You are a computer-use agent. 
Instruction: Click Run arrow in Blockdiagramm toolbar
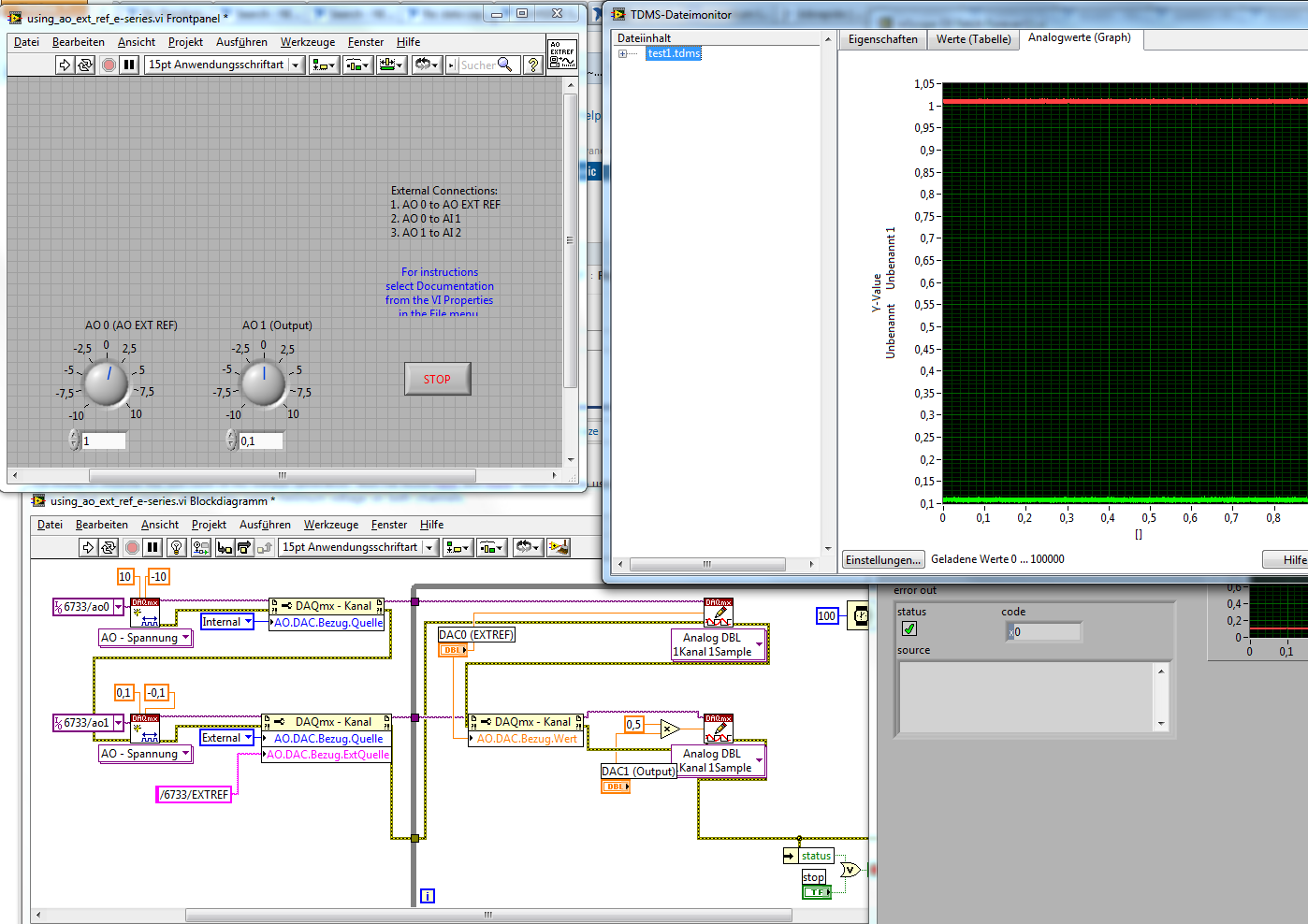coord(88,547)
